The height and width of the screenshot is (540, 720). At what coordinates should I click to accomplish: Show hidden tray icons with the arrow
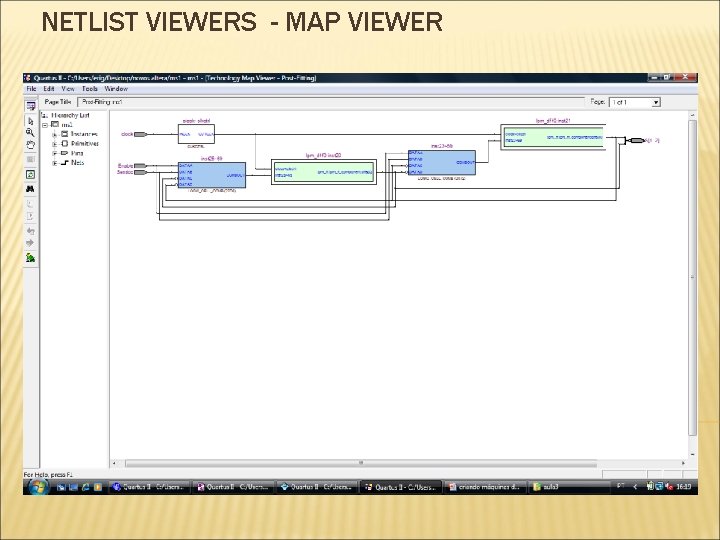tap(635, 486)
